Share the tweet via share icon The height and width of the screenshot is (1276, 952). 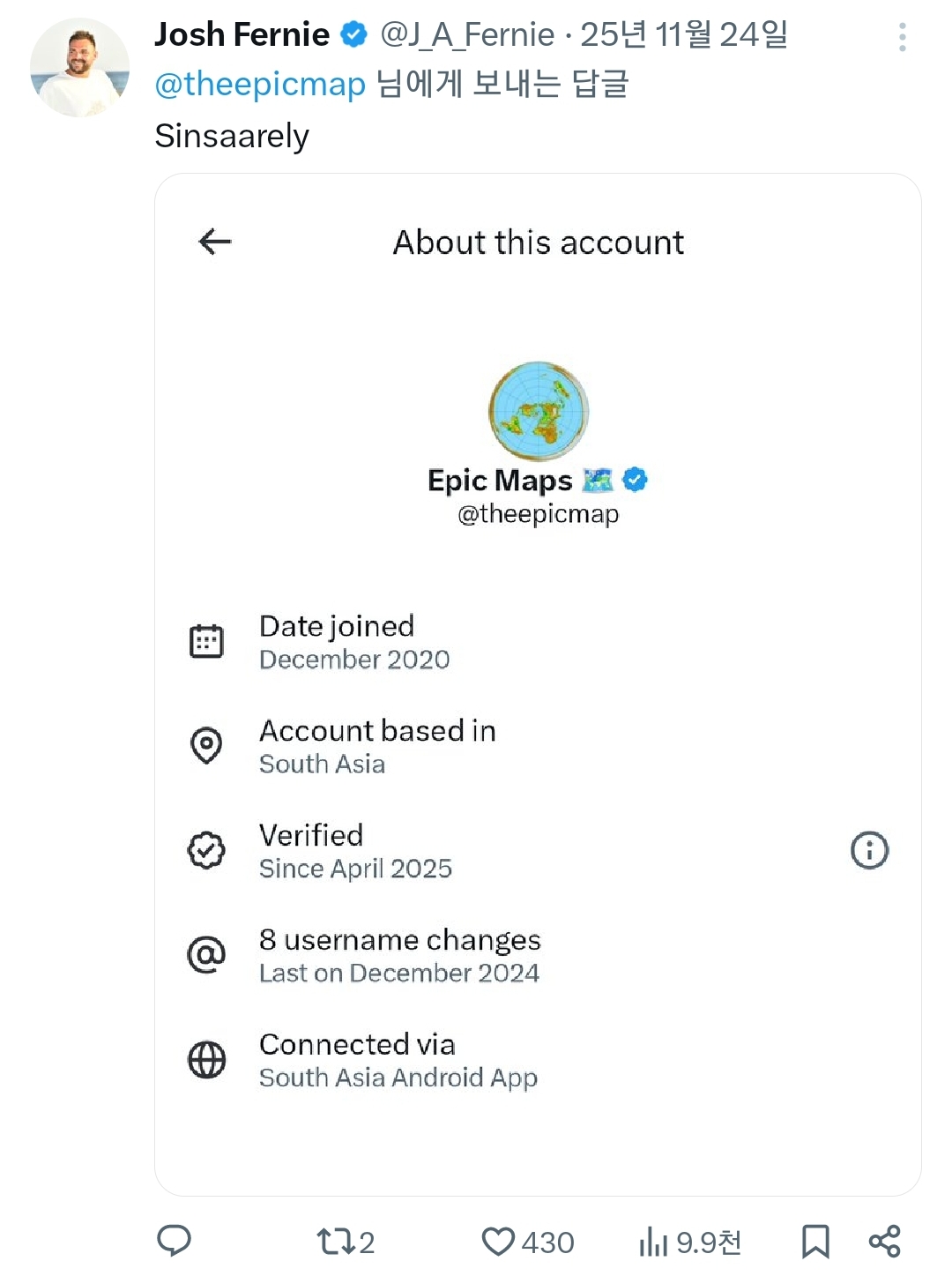pos(884,1242)
